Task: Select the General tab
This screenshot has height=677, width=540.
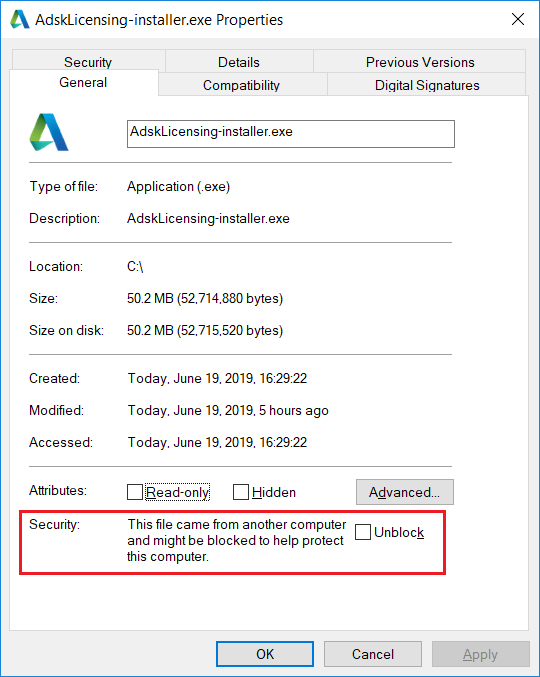Action: [x=83, y=82]
